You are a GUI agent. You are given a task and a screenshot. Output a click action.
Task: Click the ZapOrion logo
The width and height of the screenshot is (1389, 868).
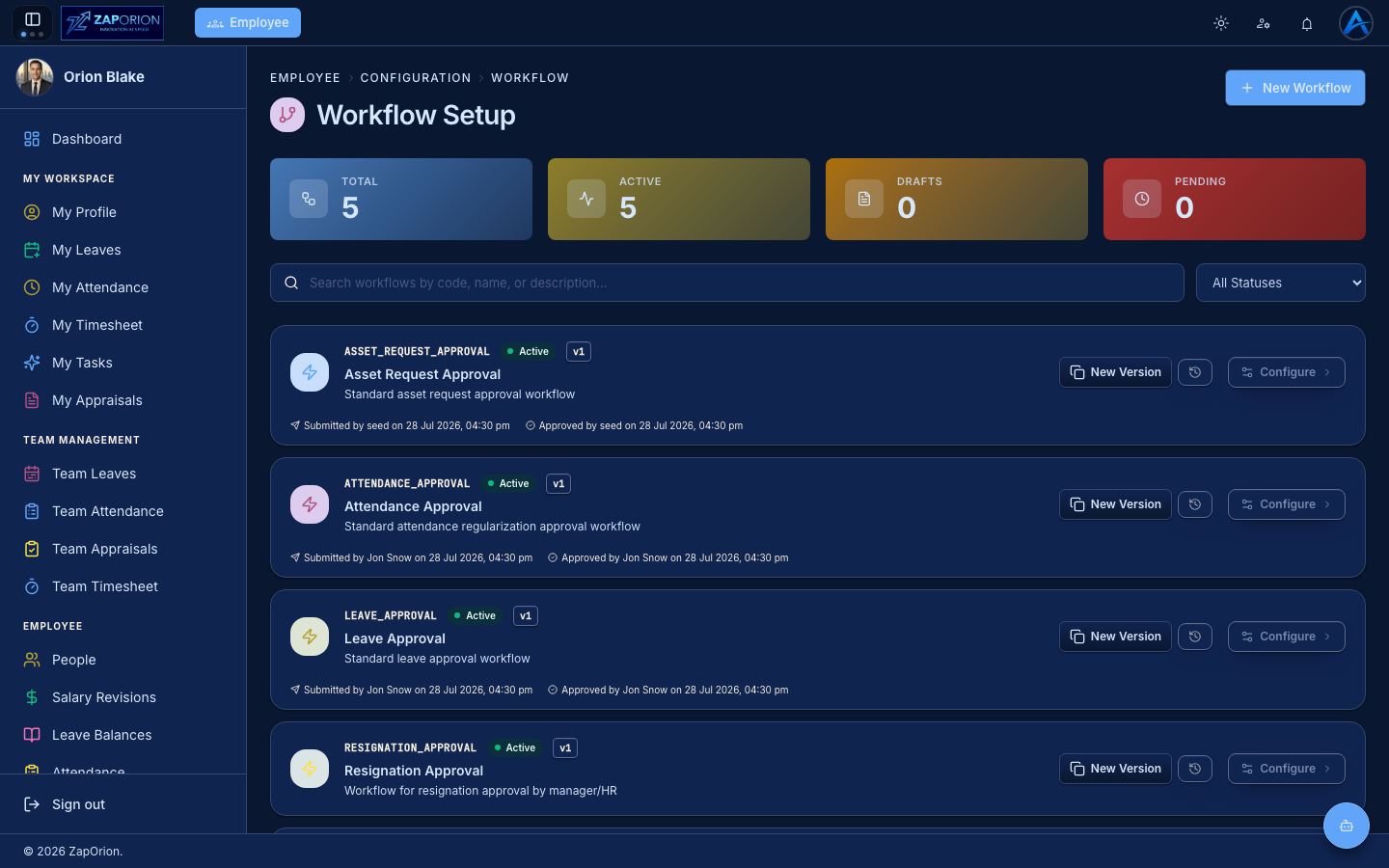tap(112, 22)
